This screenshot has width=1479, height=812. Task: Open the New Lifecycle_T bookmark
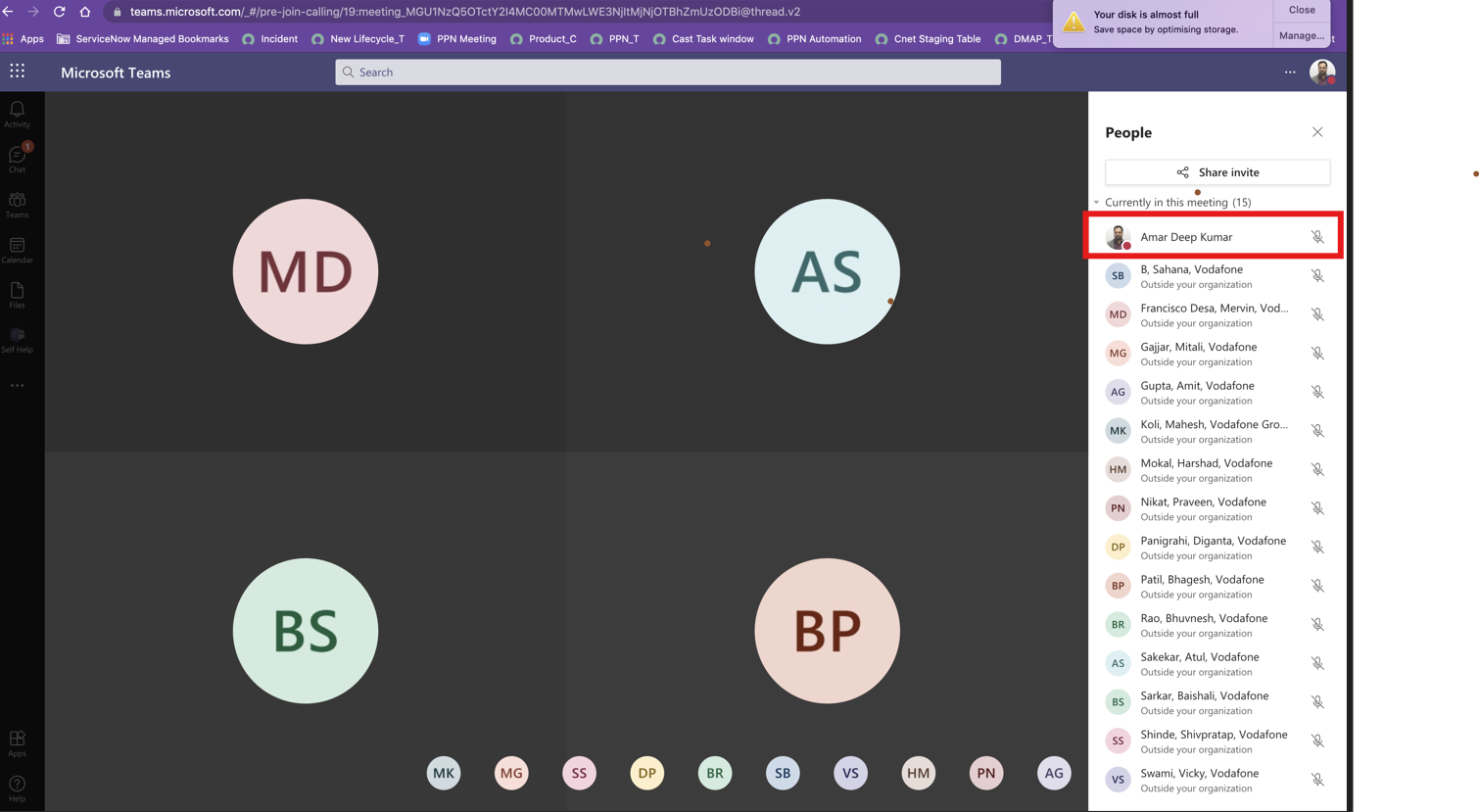coord(358,39)
